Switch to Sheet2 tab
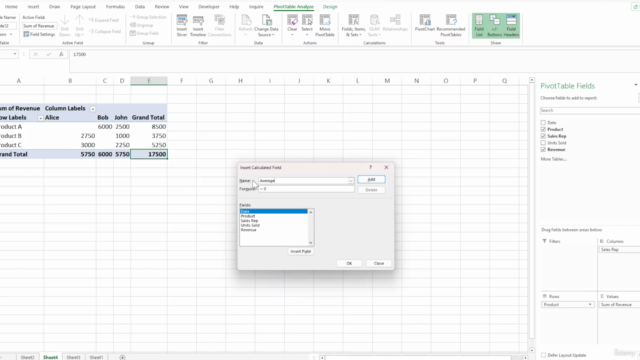The image size is (640, 360). click(27, 357)
